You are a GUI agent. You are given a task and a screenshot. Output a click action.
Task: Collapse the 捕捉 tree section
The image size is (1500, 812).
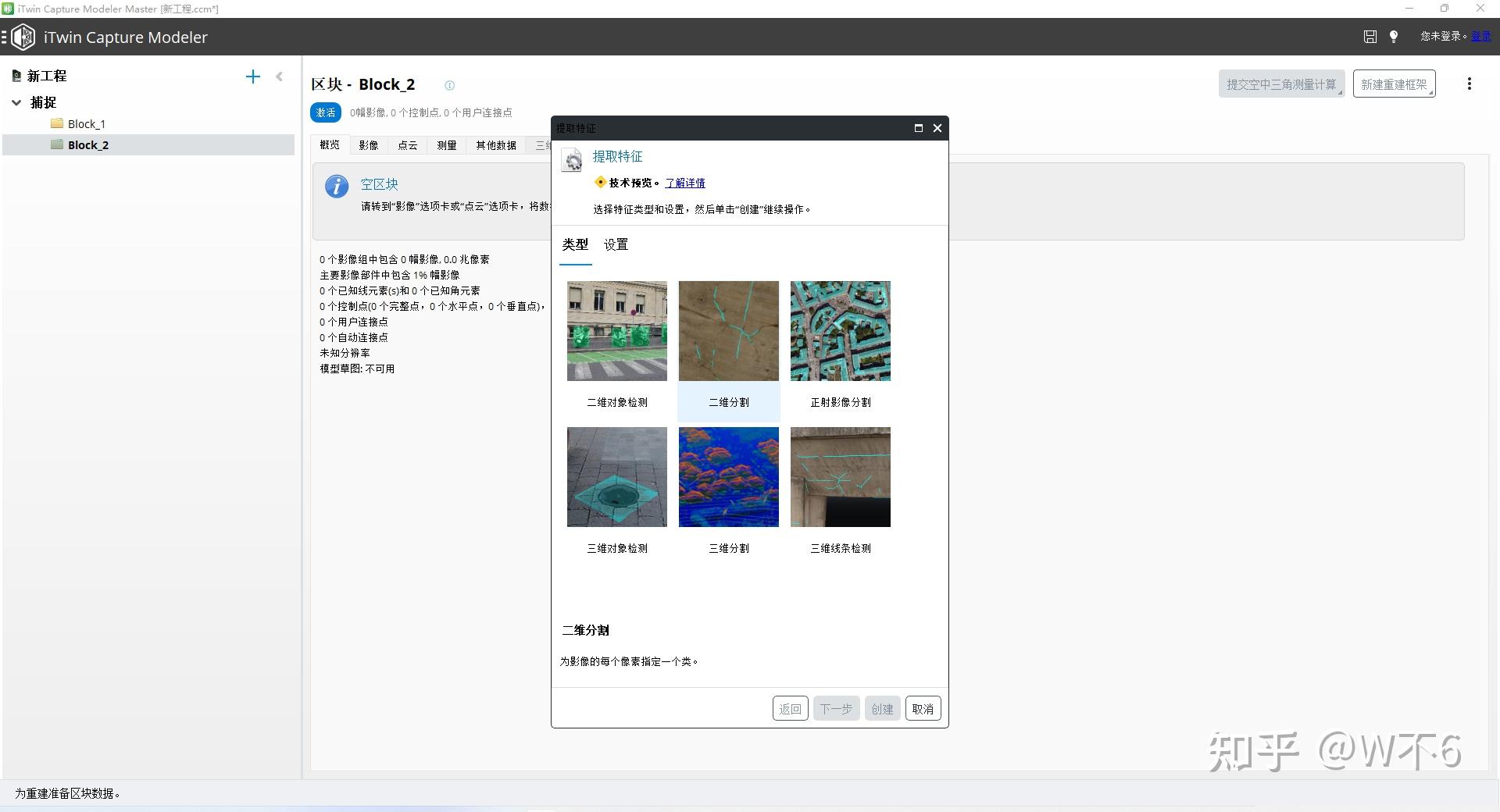coord(17,102)
